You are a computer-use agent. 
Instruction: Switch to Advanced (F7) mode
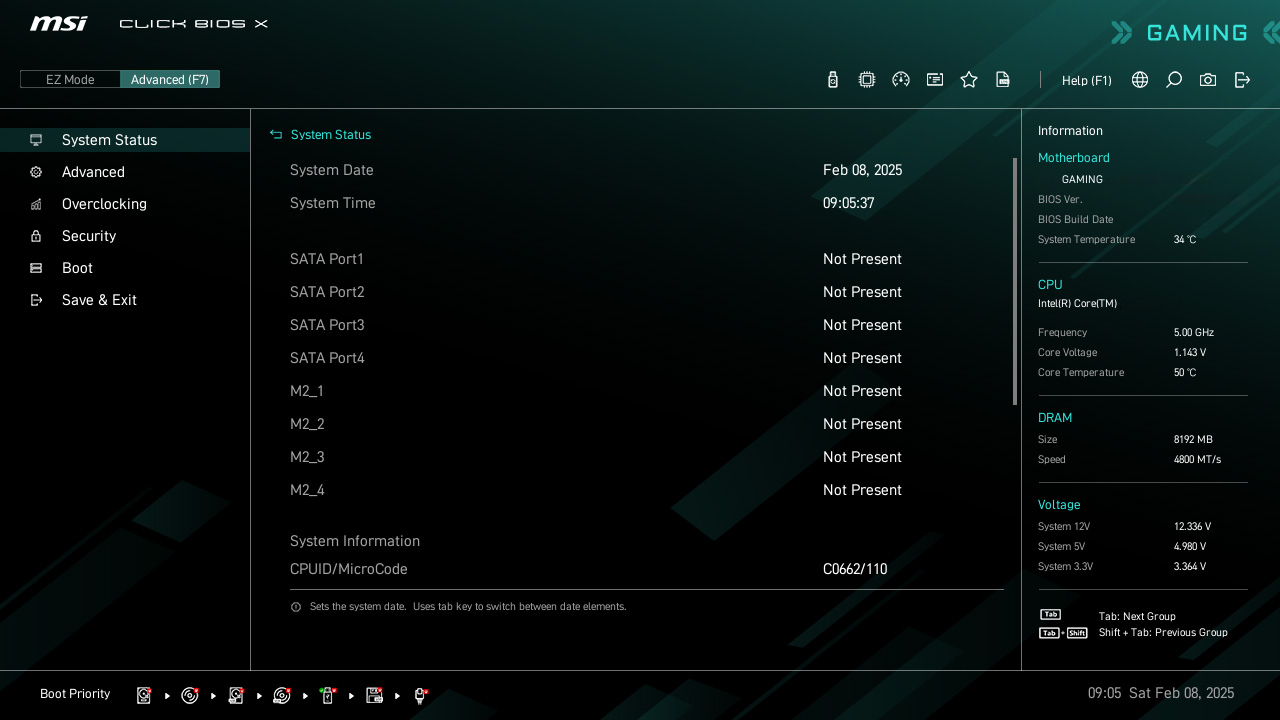click(x=170, y=79)
